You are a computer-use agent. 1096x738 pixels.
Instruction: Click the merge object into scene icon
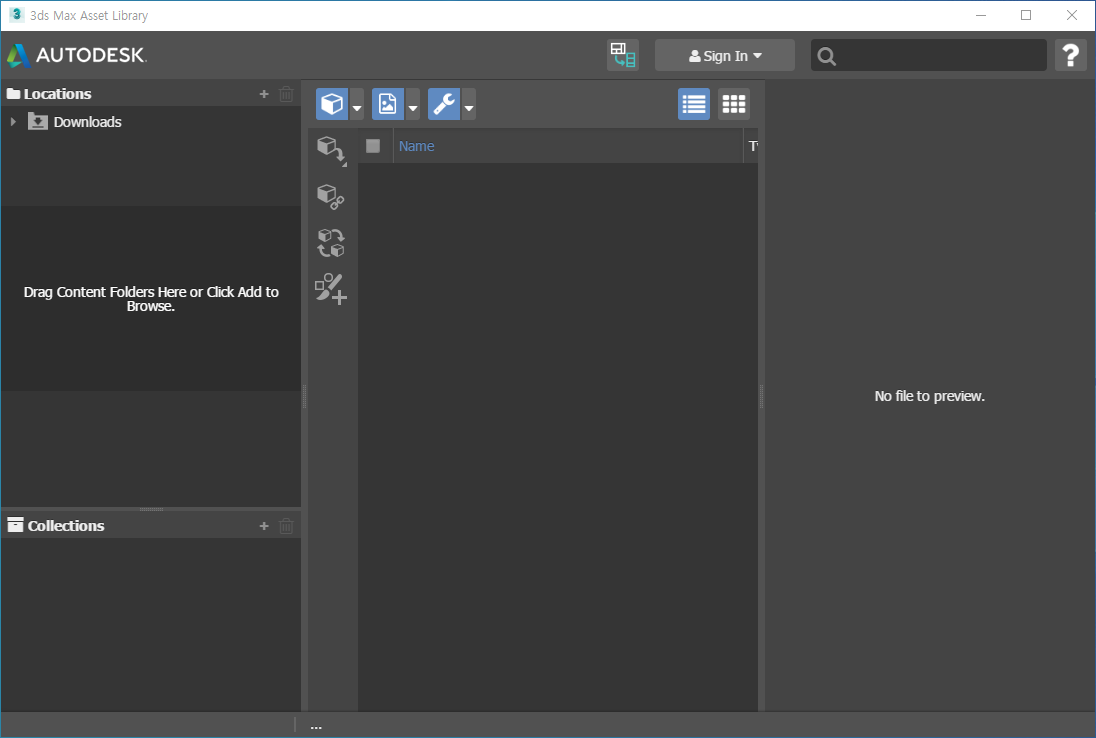point(331,150)
